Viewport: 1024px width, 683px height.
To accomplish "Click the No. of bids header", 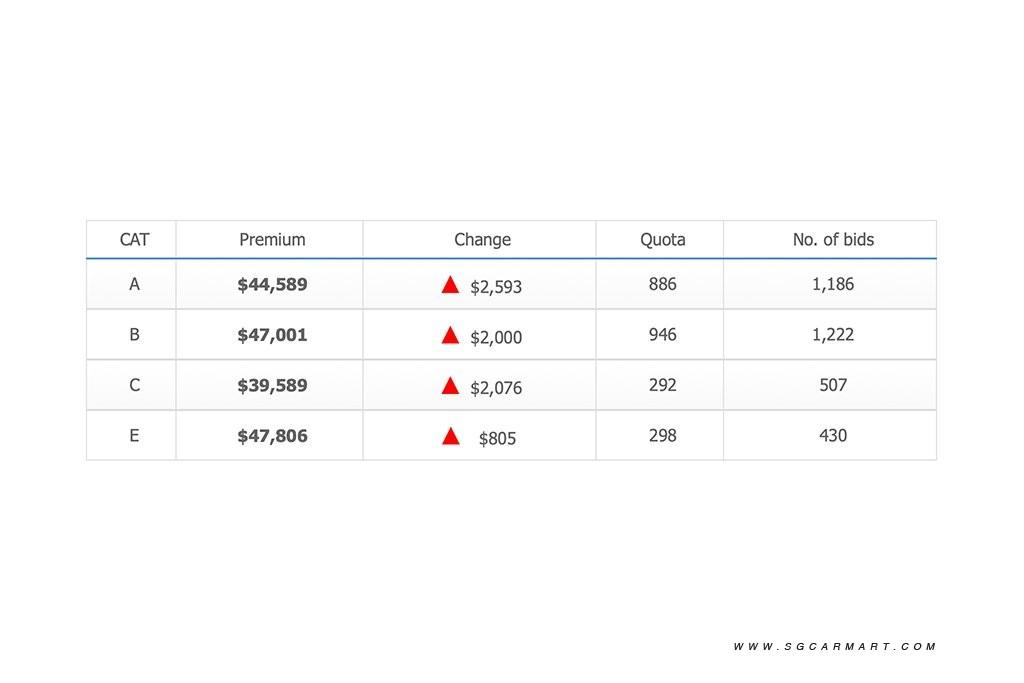I will click(833, 240).
